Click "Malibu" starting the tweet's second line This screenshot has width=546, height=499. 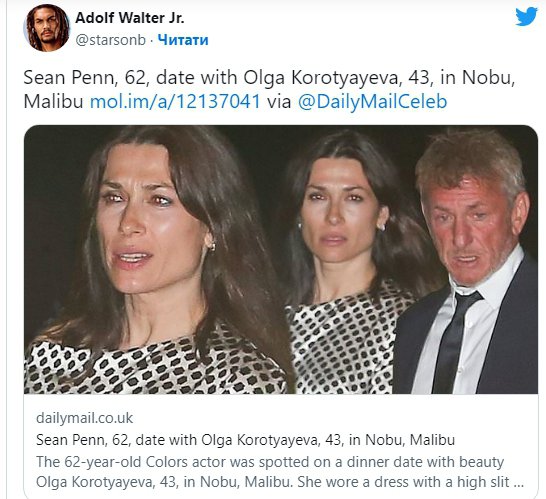point(53,101)
